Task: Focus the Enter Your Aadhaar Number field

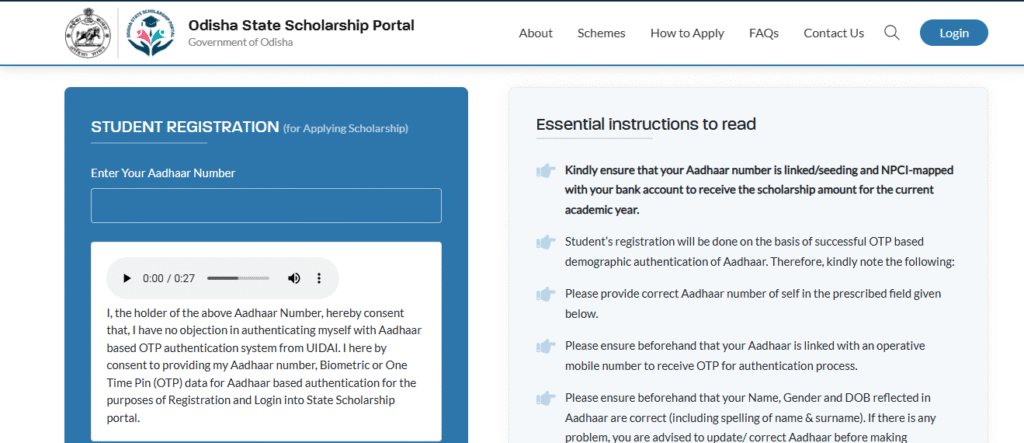Action: (266, 206)
